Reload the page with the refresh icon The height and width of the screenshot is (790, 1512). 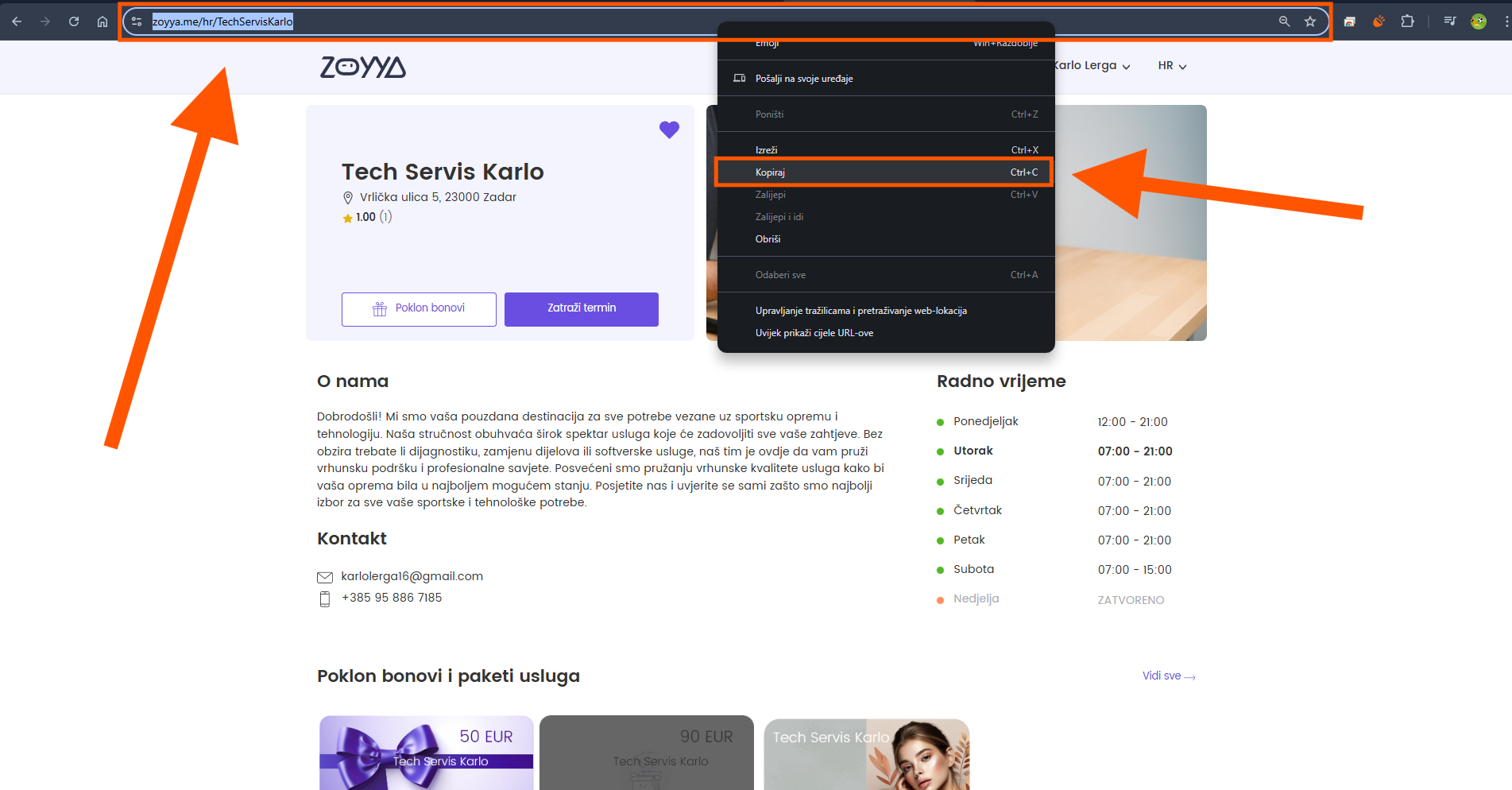click(74, 21)
